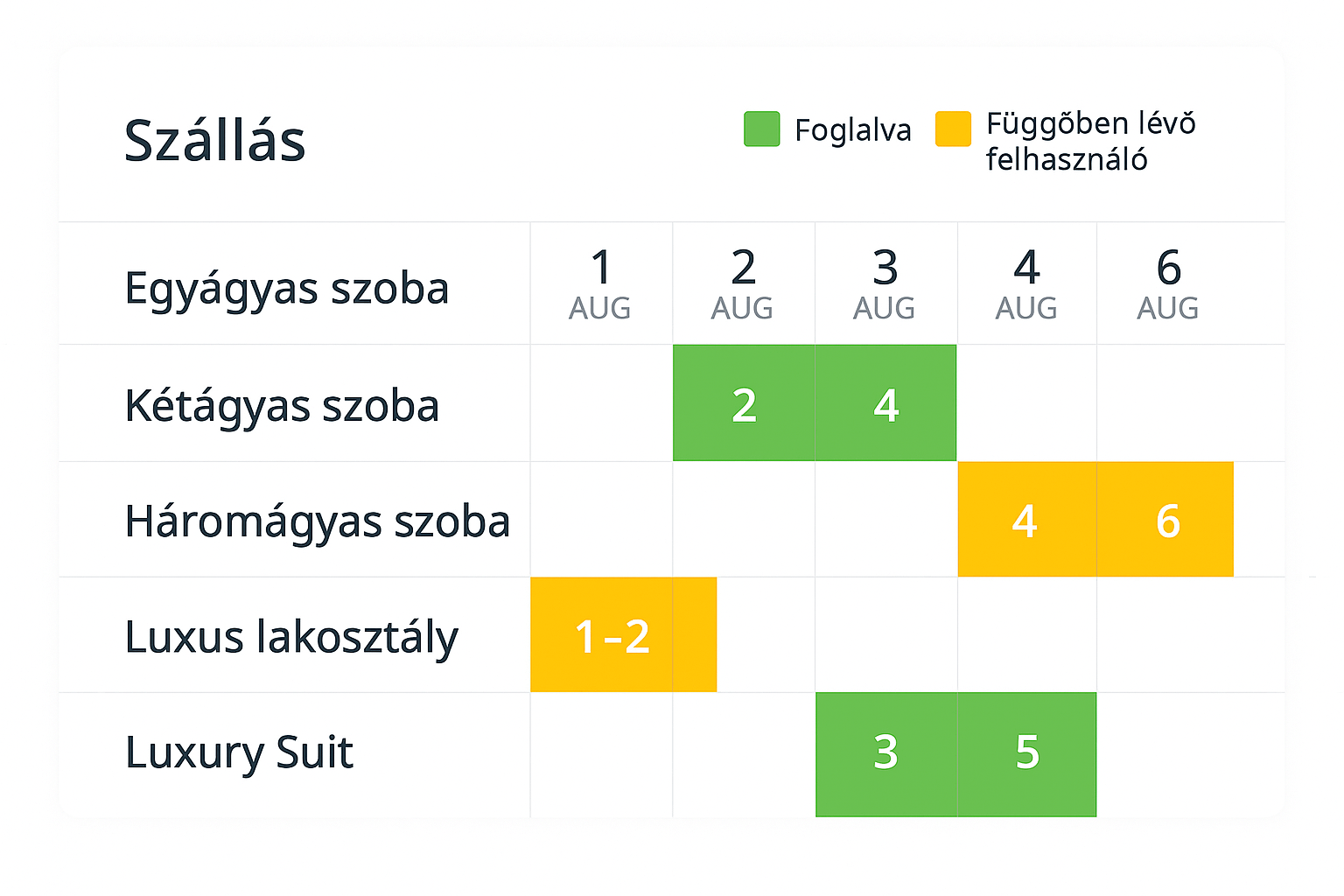Select the Egyágyas szoba row label
The height and width of the screenshot is (896, 1344).
[x=286, y=288]
